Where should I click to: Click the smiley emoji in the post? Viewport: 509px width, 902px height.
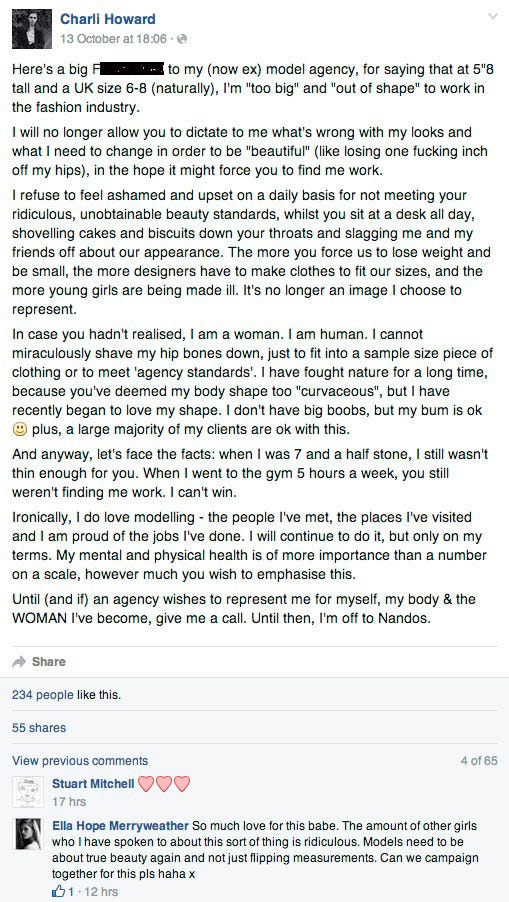[x=20, y=429]
